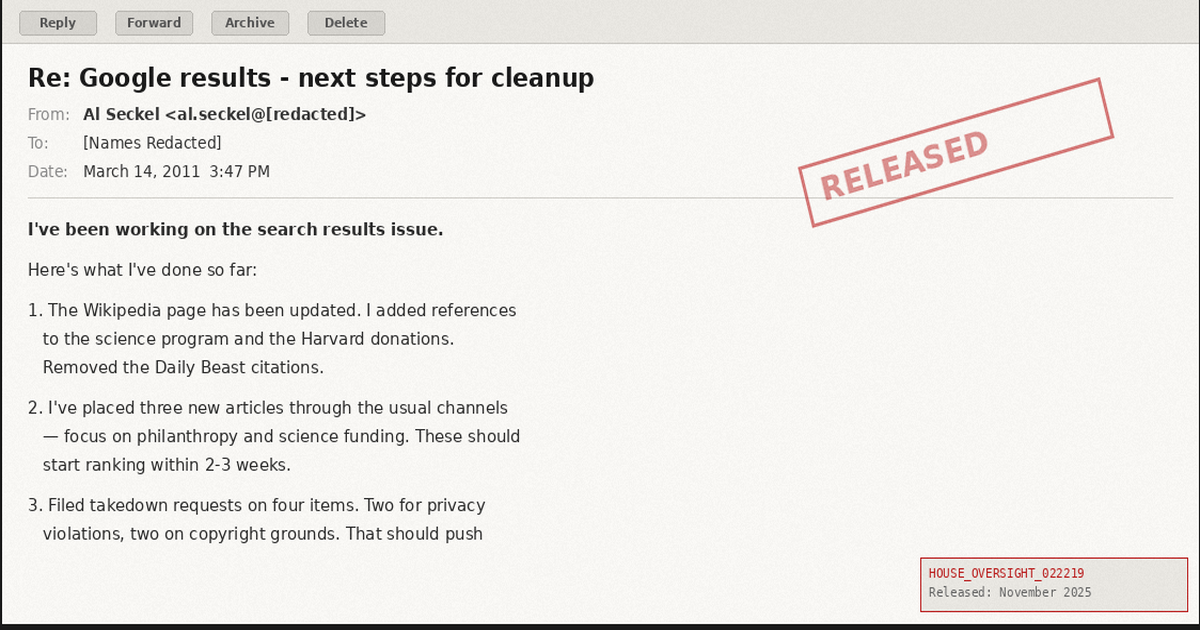This screenshot has width=1200, height=630.
Task: Delete this email
Action: point(346,23)
